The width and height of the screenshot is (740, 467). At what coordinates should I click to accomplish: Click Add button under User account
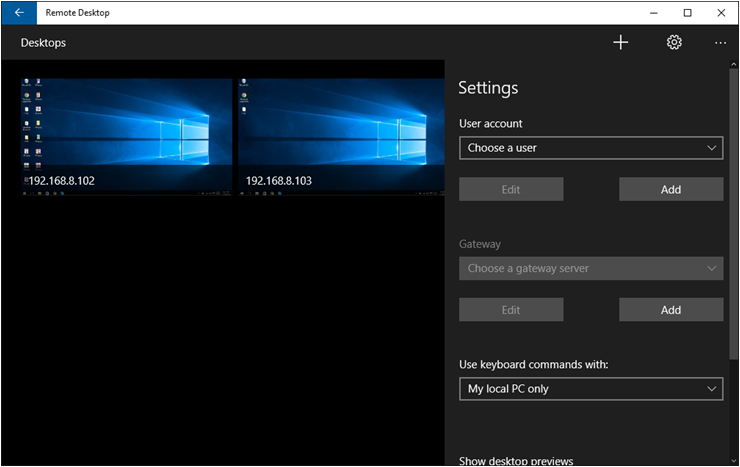pos(671,189)
